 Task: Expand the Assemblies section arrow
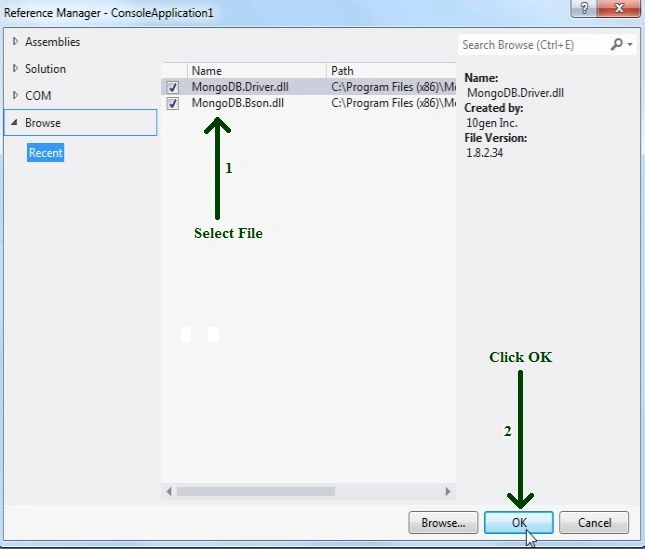coord(15,42)
